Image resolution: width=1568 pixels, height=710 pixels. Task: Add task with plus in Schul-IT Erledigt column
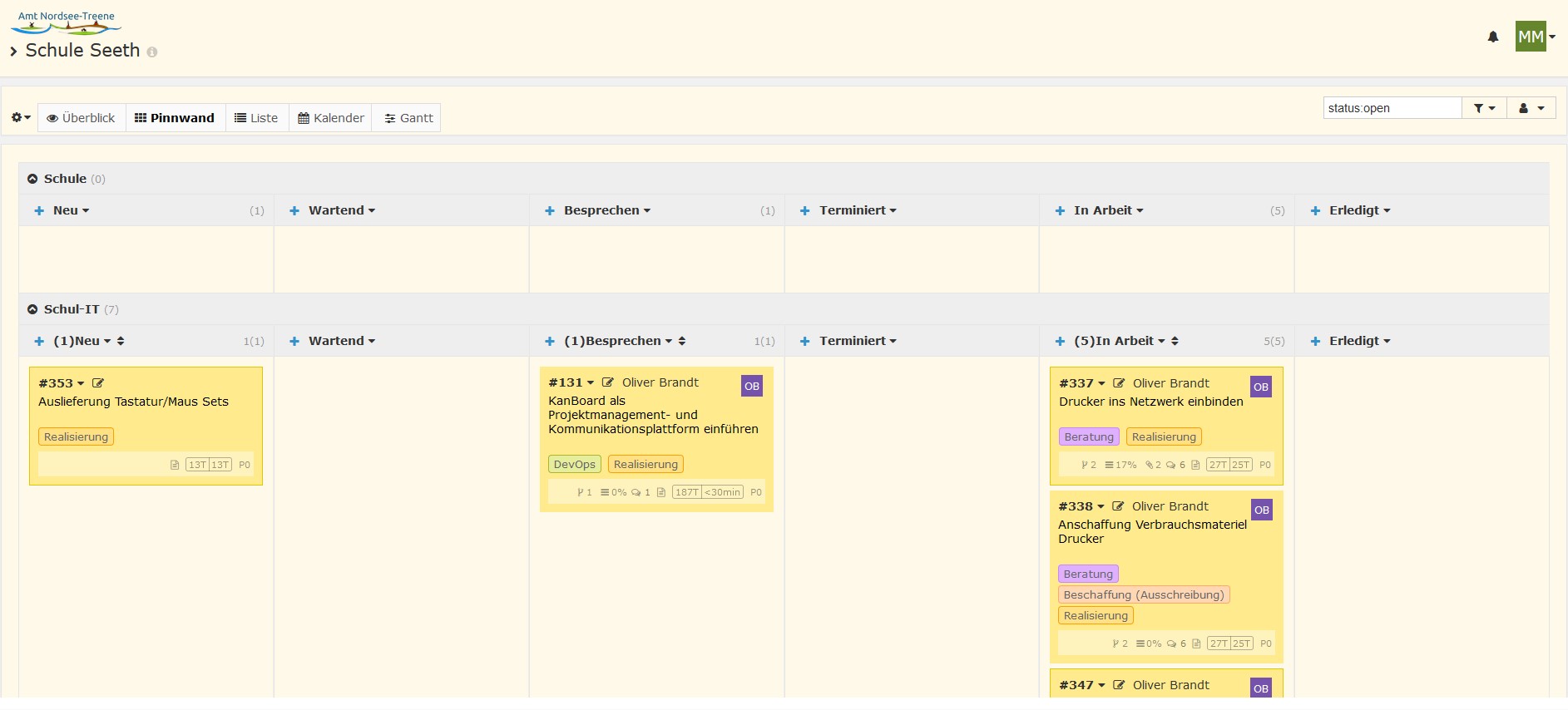(x=1315, y=341)
